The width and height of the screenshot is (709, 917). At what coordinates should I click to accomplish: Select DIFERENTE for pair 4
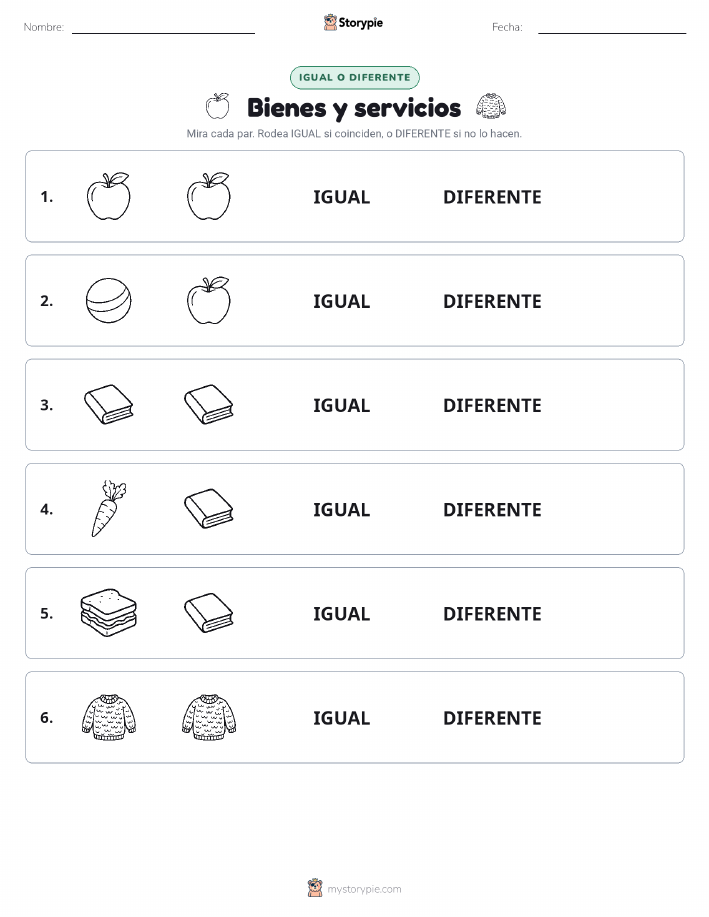[492, 509]
